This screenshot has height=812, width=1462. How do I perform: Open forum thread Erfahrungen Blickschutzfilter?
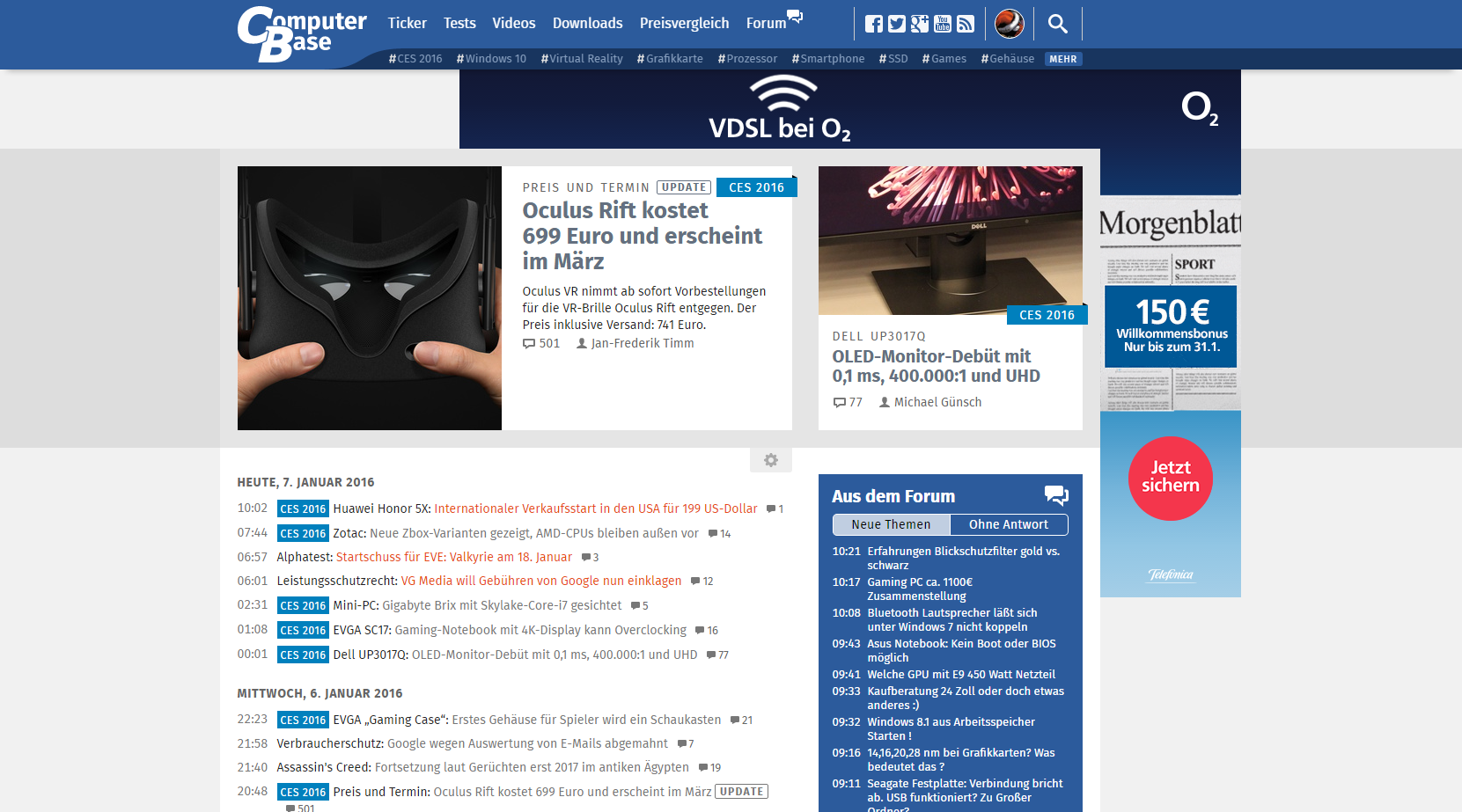click(964, 558)
